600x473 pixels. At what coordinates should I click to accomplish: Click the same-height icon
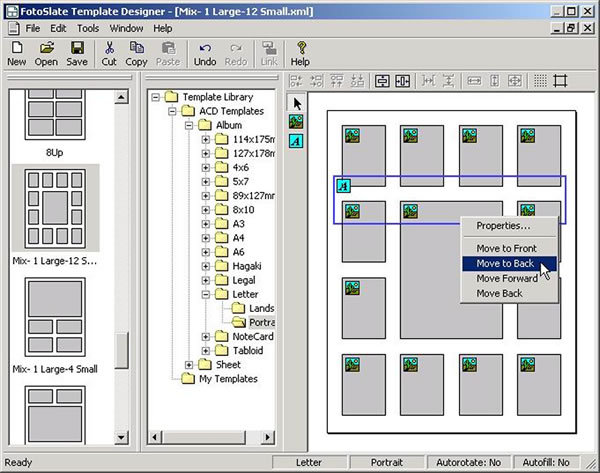pos(494,81)
